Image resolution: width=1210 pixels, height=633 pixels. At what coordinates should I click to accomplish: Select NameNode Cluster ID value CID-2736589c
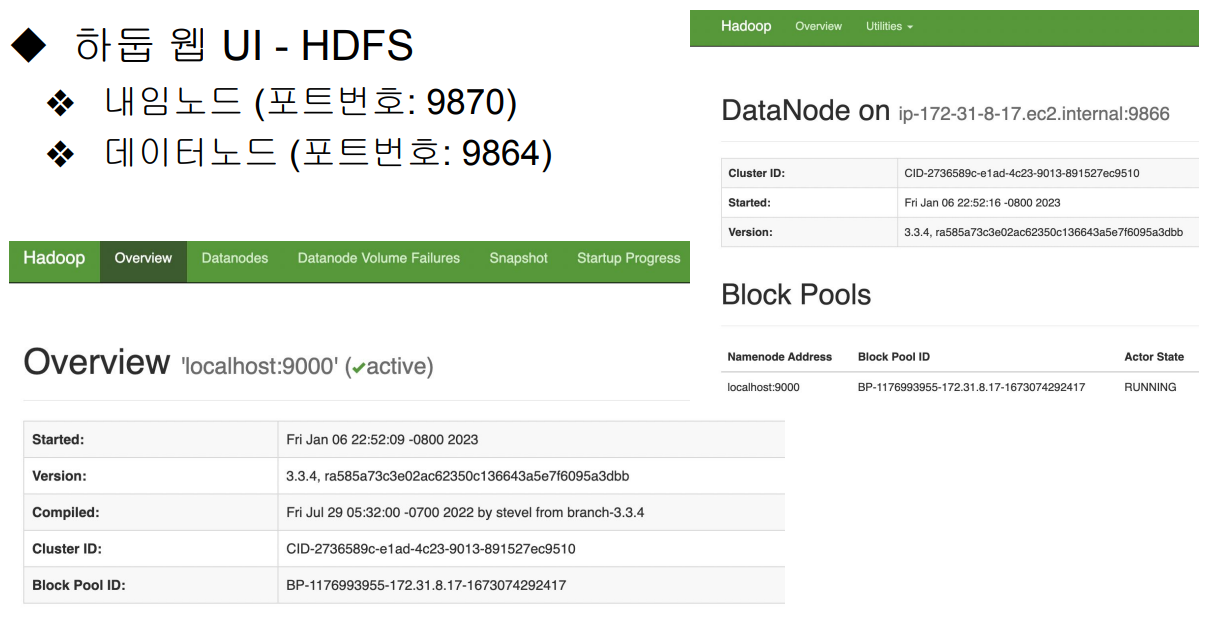pos(431,549)
